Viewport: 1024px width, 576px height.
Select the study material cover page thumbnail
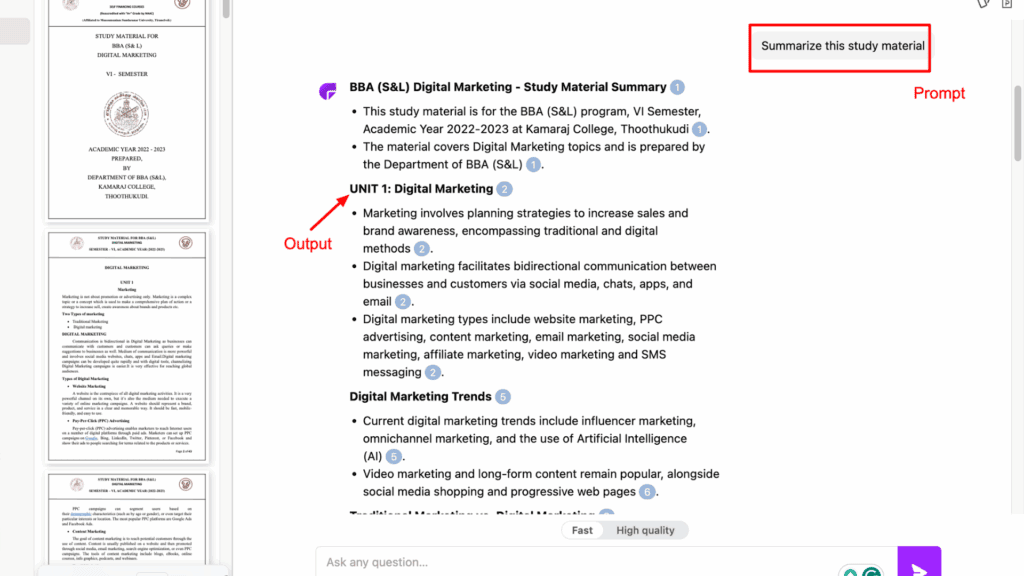click(x=127, y=110)
